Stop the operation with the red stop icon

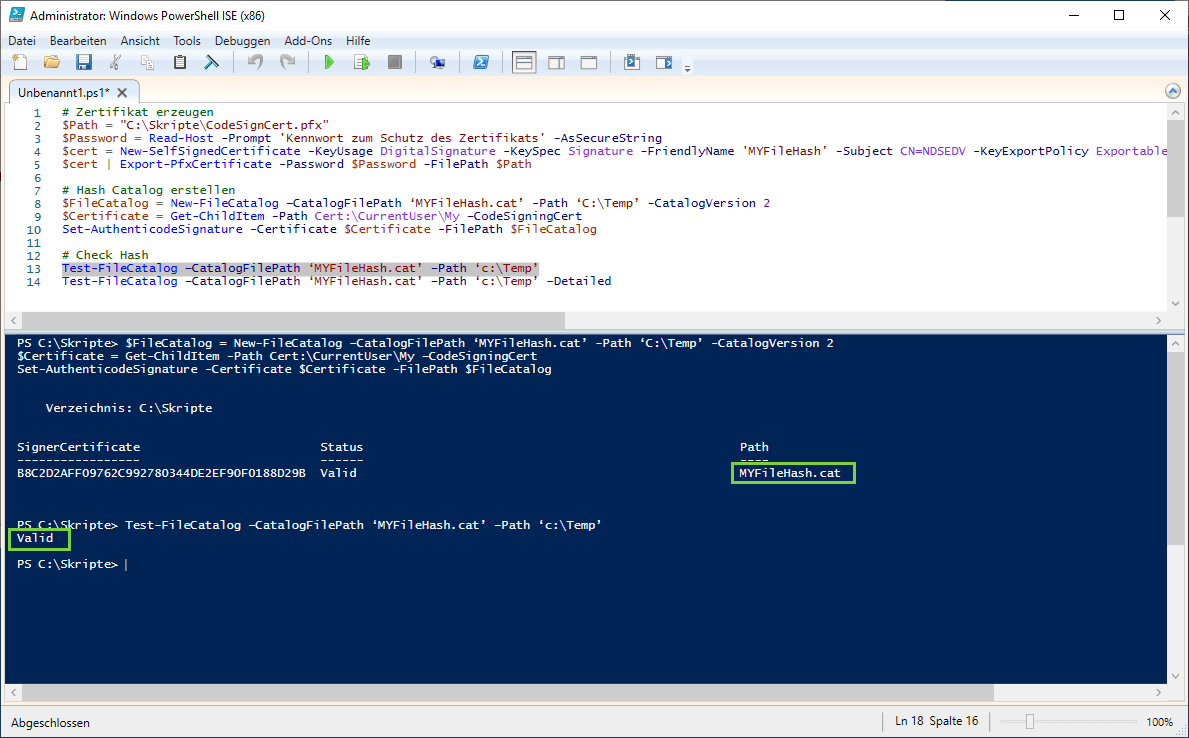(393, 61)
